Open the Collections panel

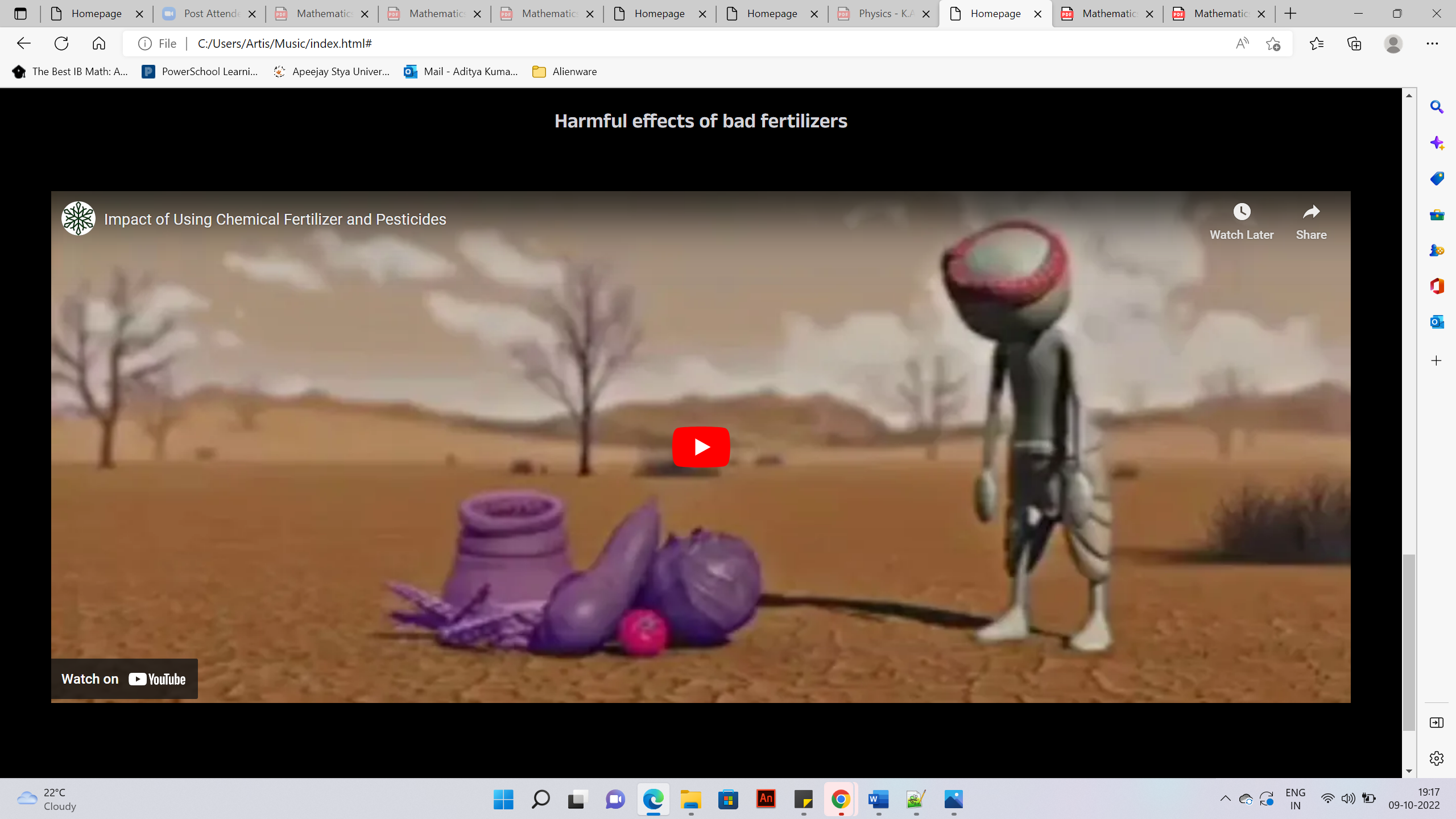click(1354, 44)
